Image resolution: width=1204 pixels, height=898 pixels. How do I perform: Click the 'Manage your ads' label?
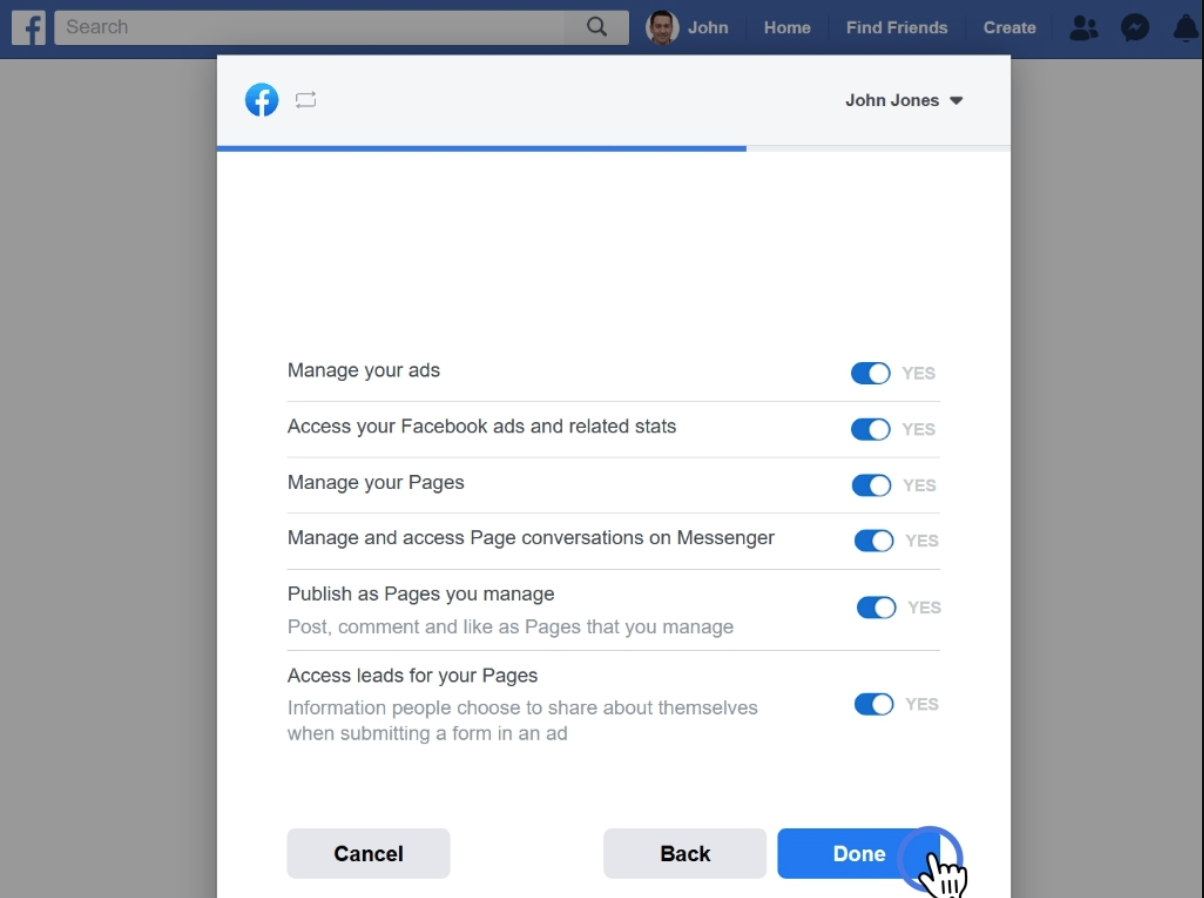coord(364,370)
